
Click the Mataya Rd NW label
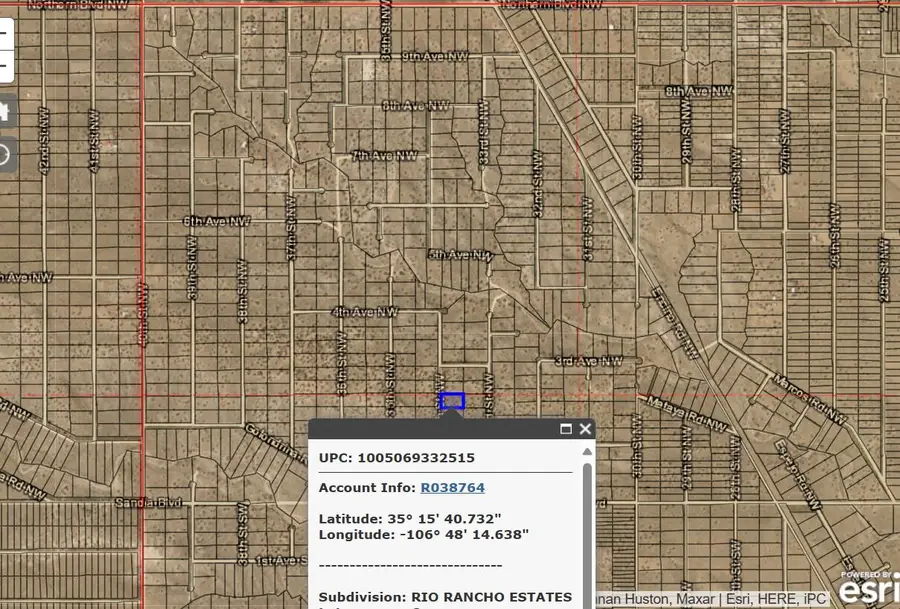pyautogui.click(x=686, y=413)
